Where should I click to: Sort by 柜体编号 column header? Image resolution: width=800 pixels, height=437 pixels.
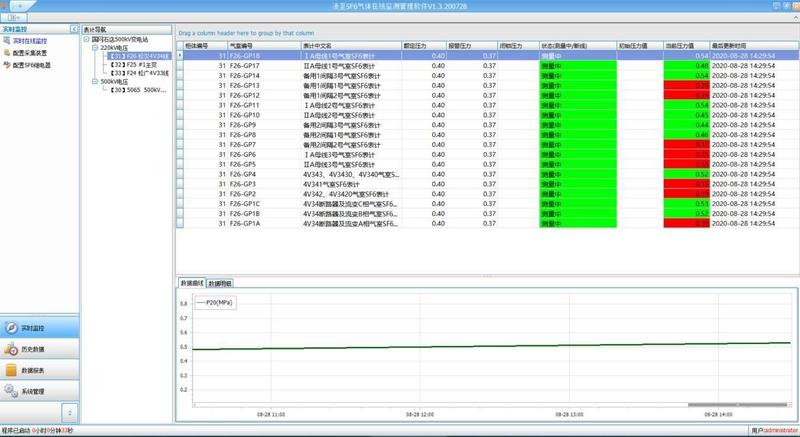coord(205,46)
